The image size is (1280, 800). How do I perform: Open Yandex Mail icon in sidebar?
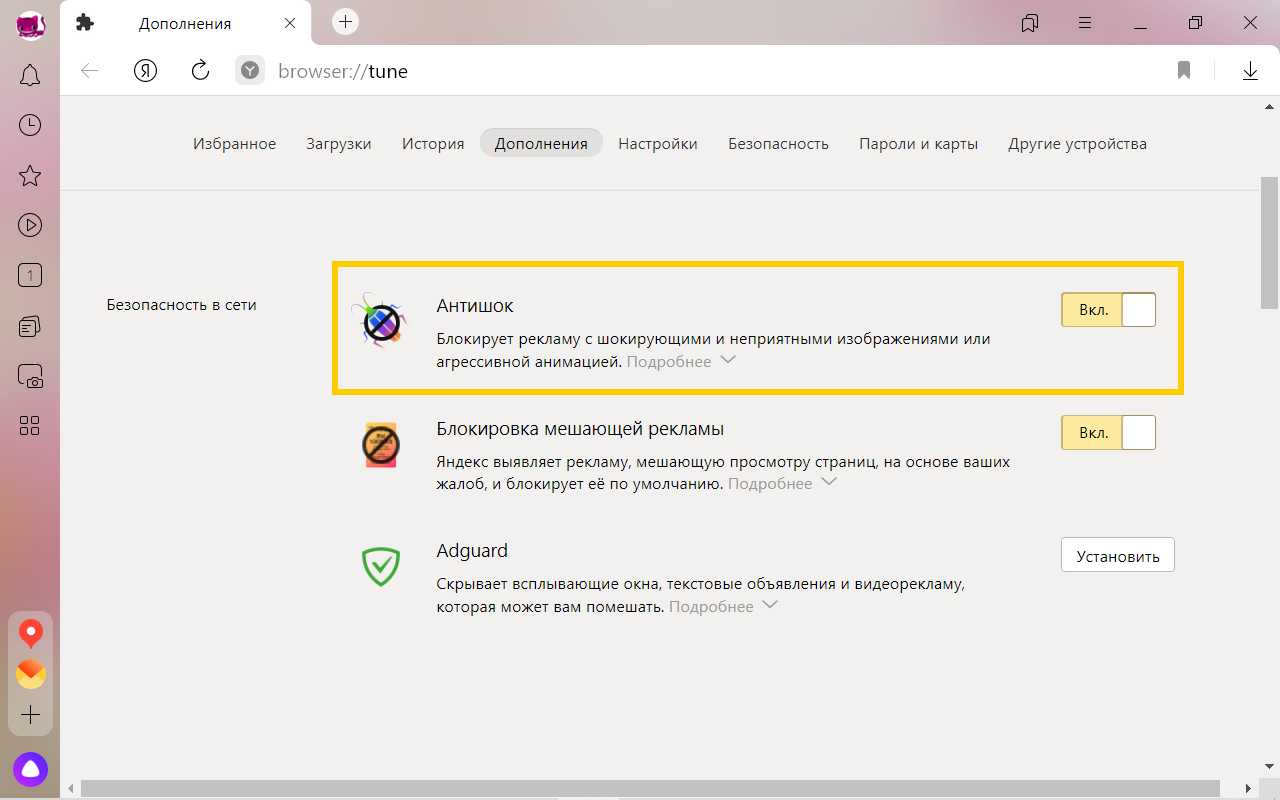click(31, 674)
